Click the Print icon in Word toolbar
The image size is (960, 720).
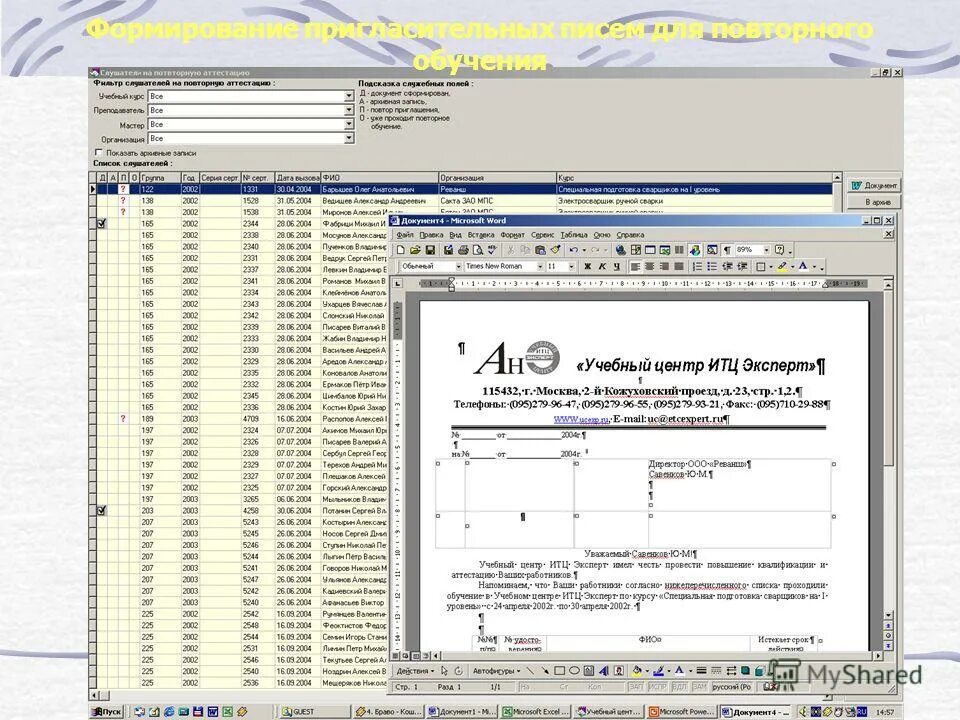point(463,250)
